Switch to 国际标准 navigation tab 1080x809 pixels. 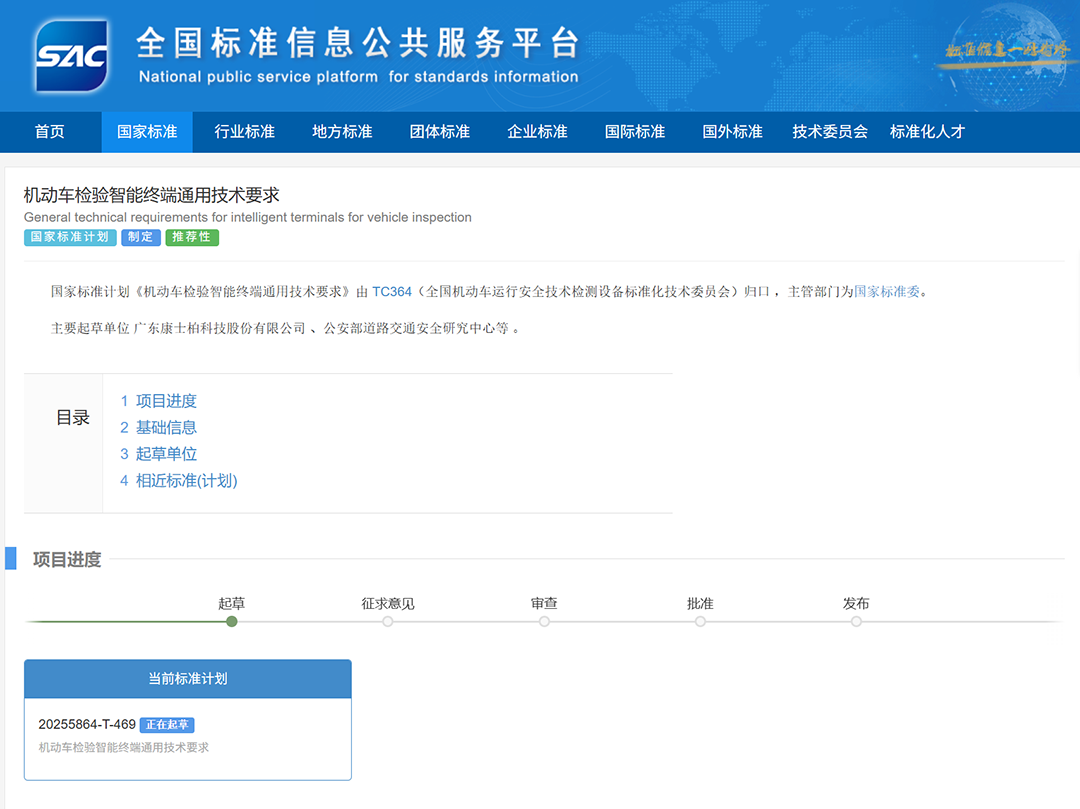(633, 131)
